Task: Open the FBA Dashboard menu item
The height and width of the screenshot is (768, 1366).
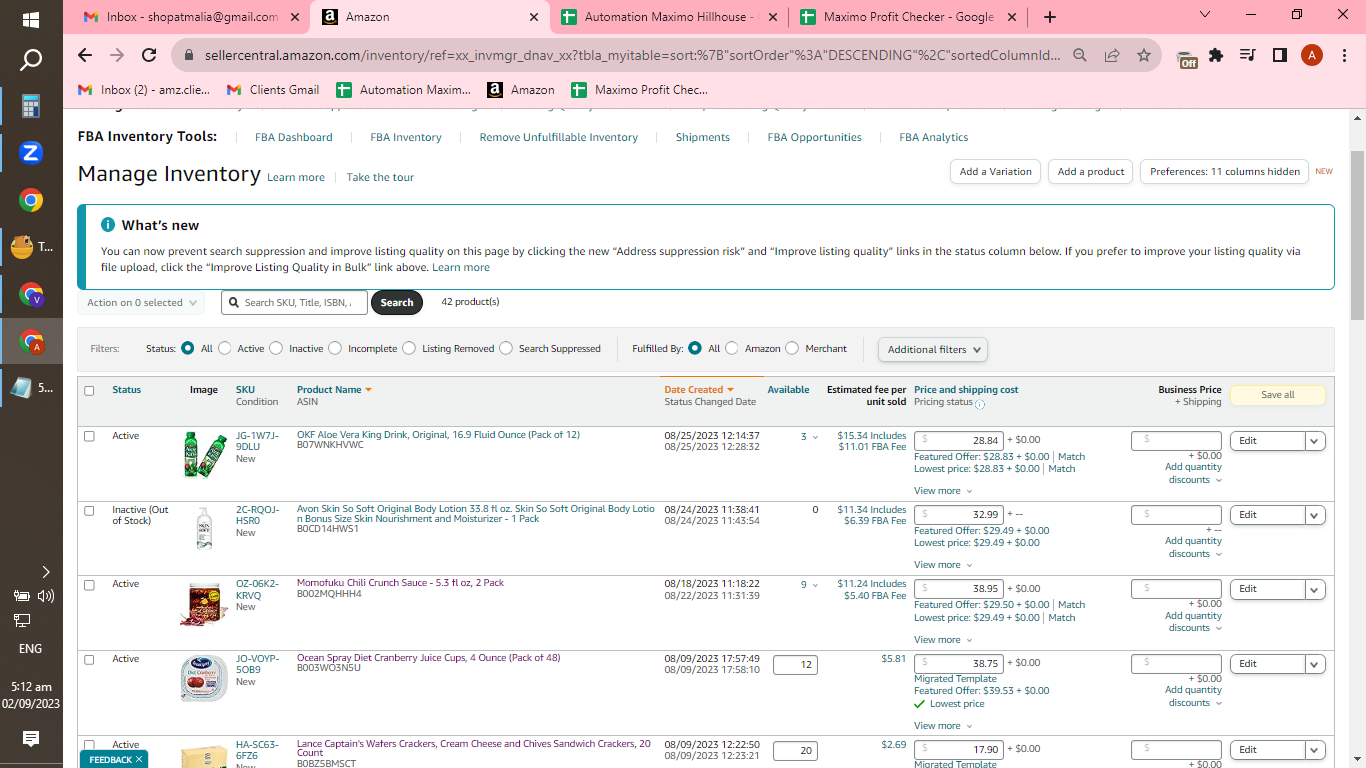Action: 294,137
